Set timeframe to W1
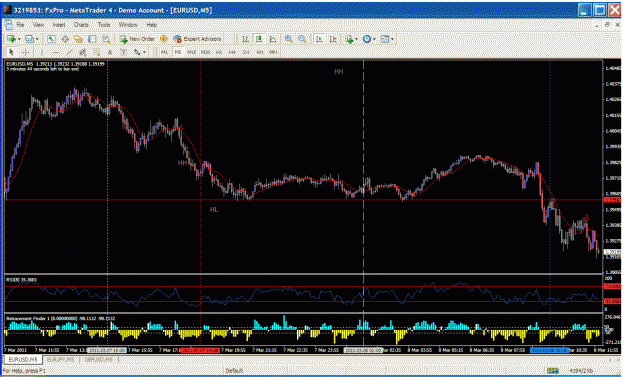This screenshot has width=625, height=377. [260, 52]
